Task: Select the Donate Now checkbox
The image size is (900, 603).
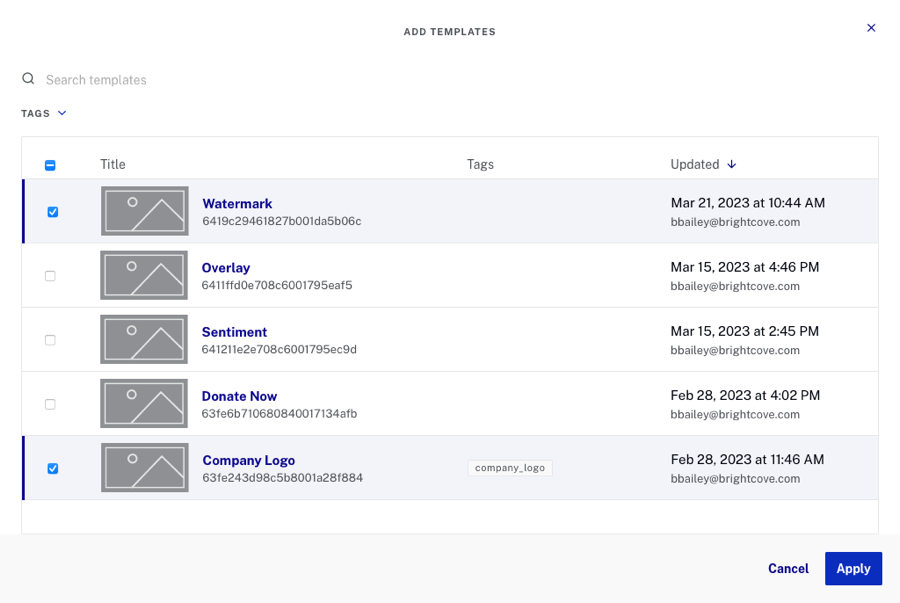Action: (50, 404)
